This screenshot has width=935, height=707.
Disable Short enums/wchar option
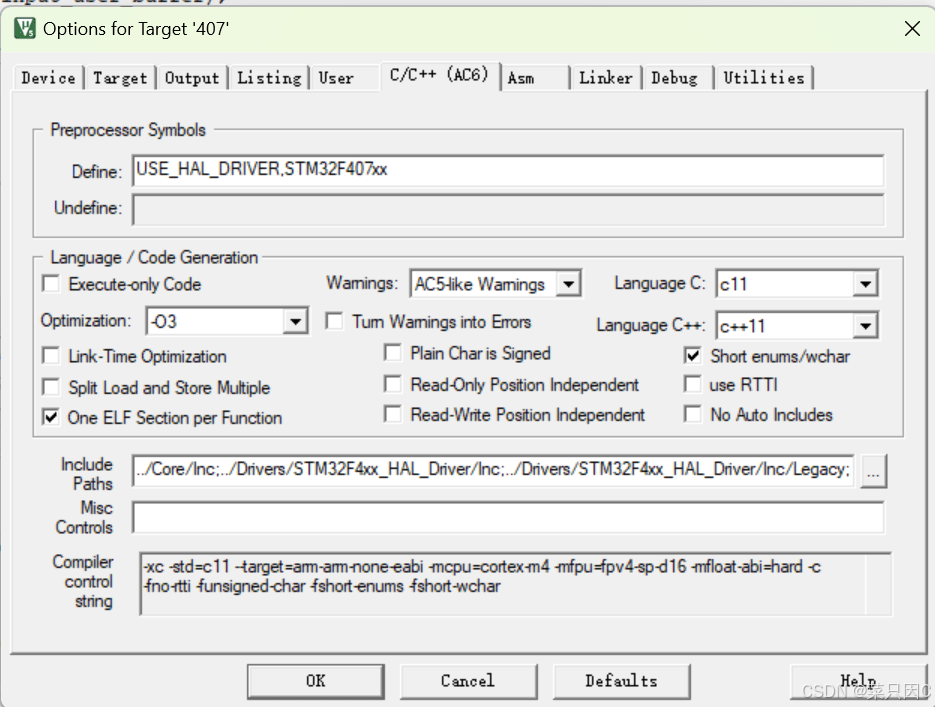click(x=692, y=356)
